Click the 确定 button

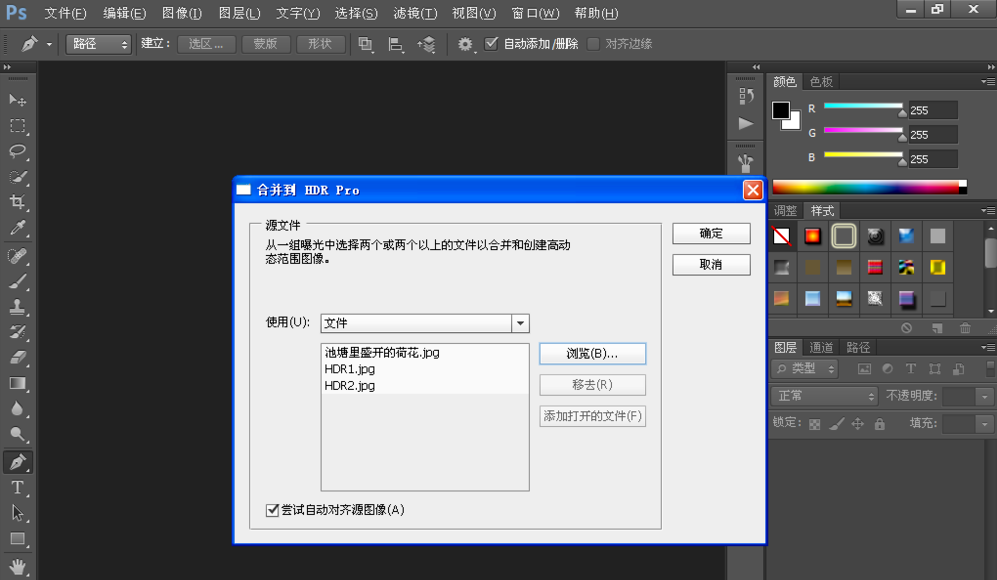pyautogui.click(x=711, y=233)
